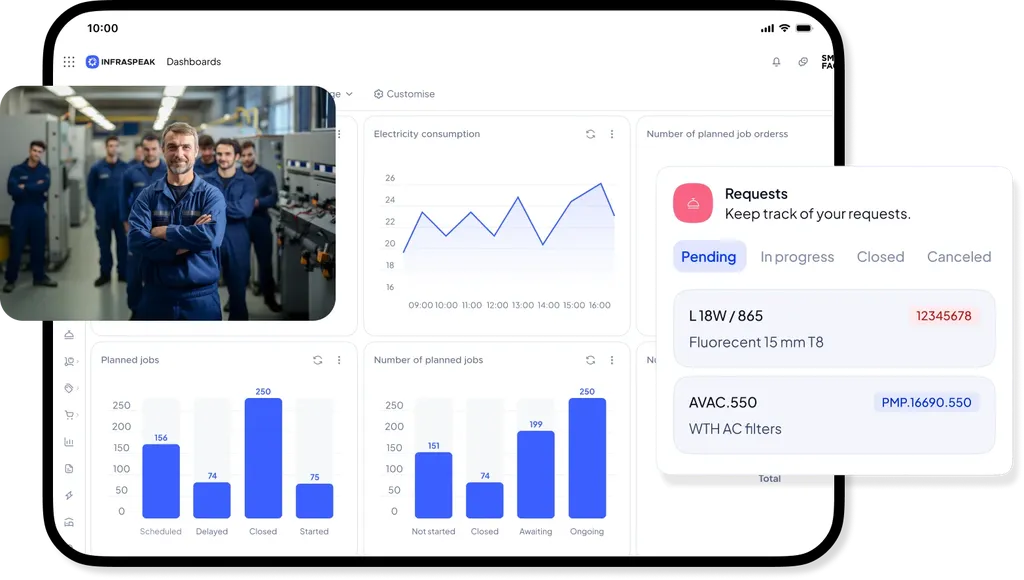Open the tag sidebar icon
This screenshot has height=580, width=1024.
coord(69,388)
